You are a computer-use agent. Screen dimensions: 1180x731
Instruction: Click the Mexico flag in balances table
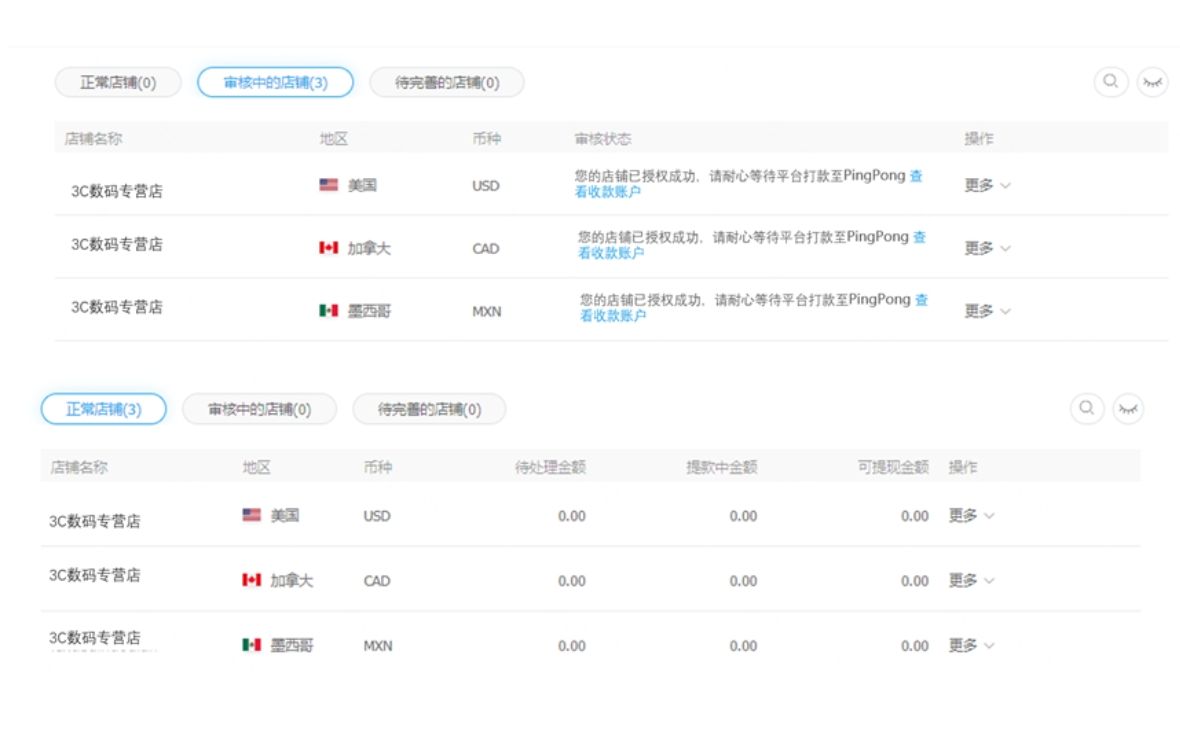tap(251, 645)
